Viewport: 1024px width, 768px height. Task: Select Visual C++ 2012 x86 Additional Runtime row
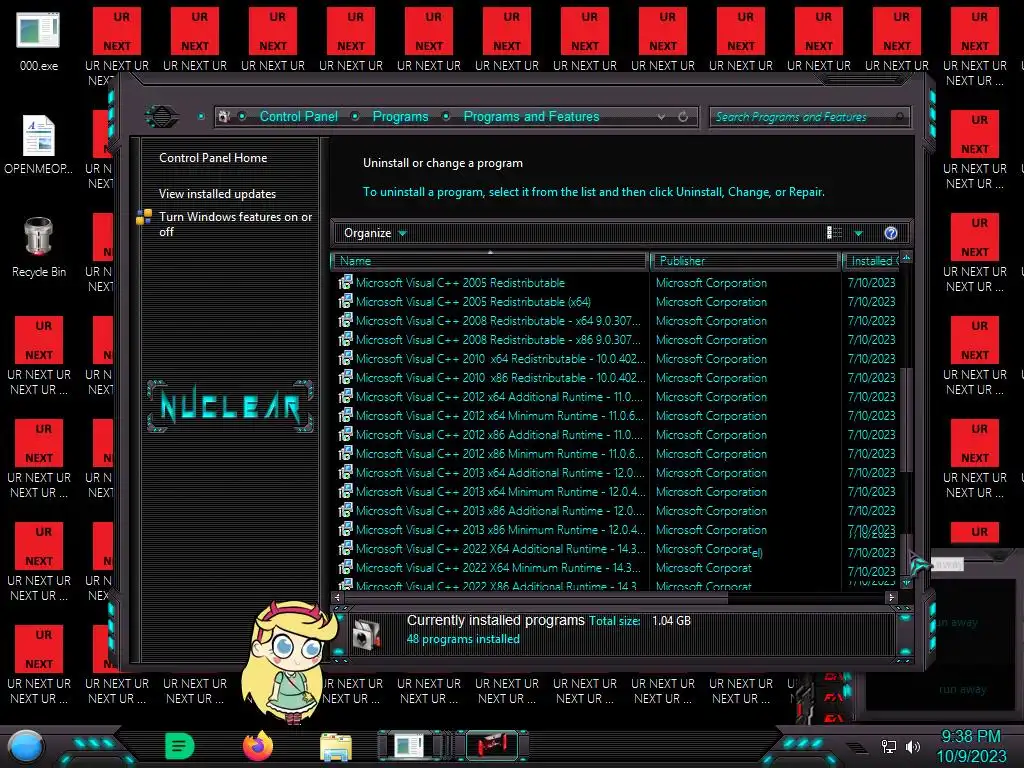point(616,434)
